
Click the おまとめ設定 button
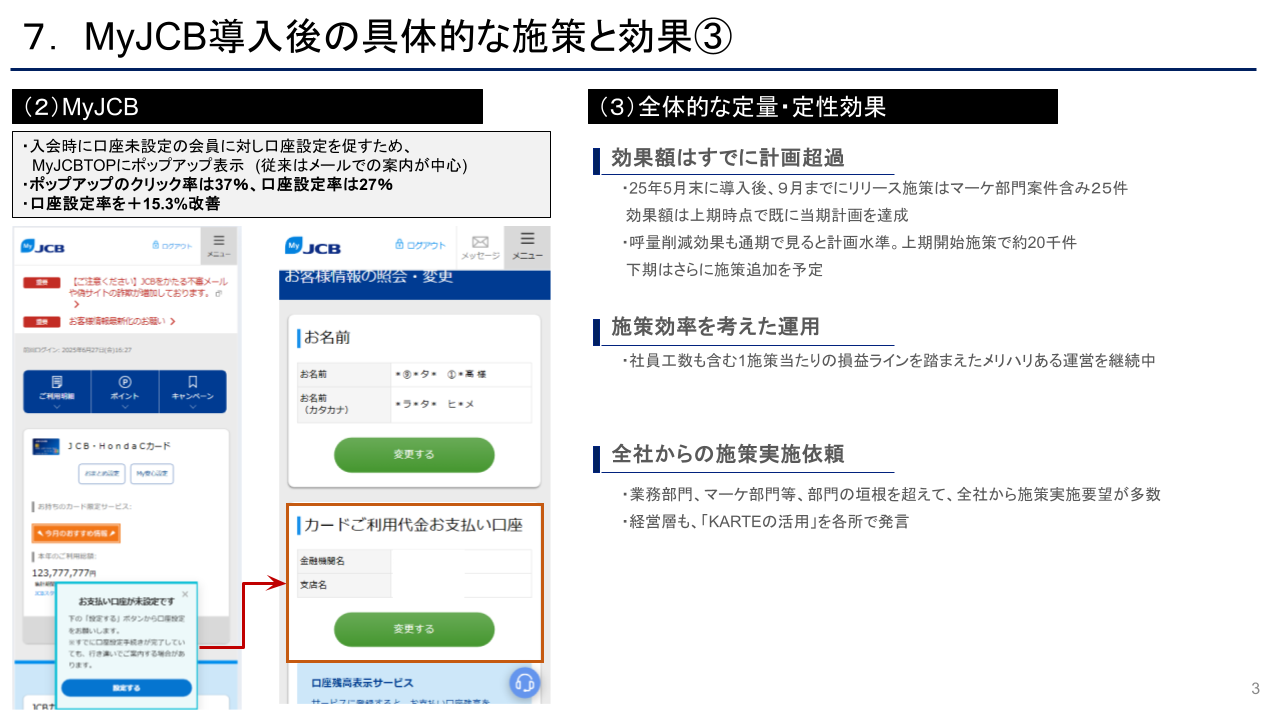[x=102, y=474]
